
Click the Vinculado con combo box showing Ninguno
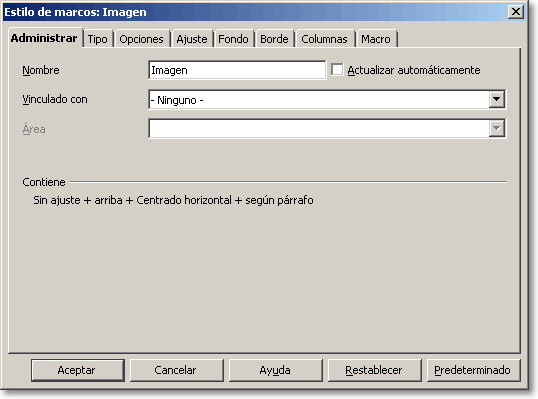[x=327, y=99]
